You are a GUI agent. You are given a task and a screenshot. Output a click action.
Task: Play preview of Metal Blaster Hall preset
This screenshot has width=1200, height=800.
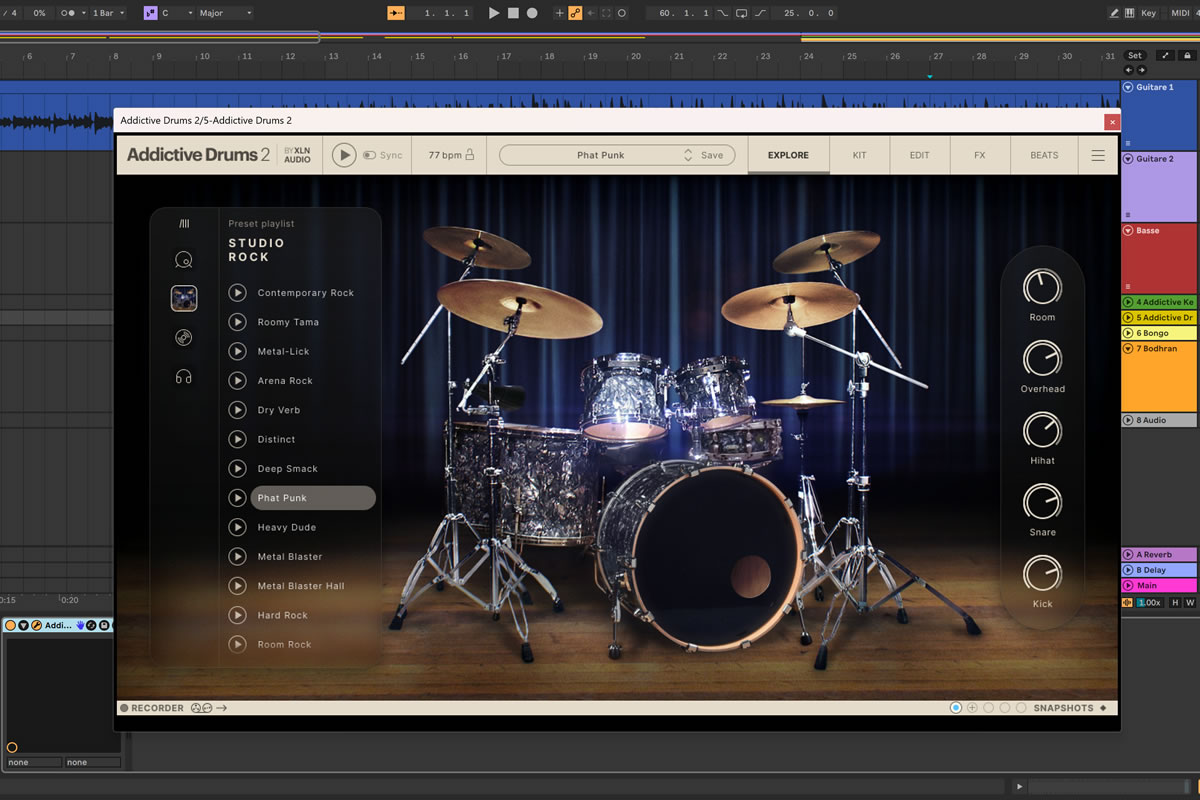[x=237, y=585]
